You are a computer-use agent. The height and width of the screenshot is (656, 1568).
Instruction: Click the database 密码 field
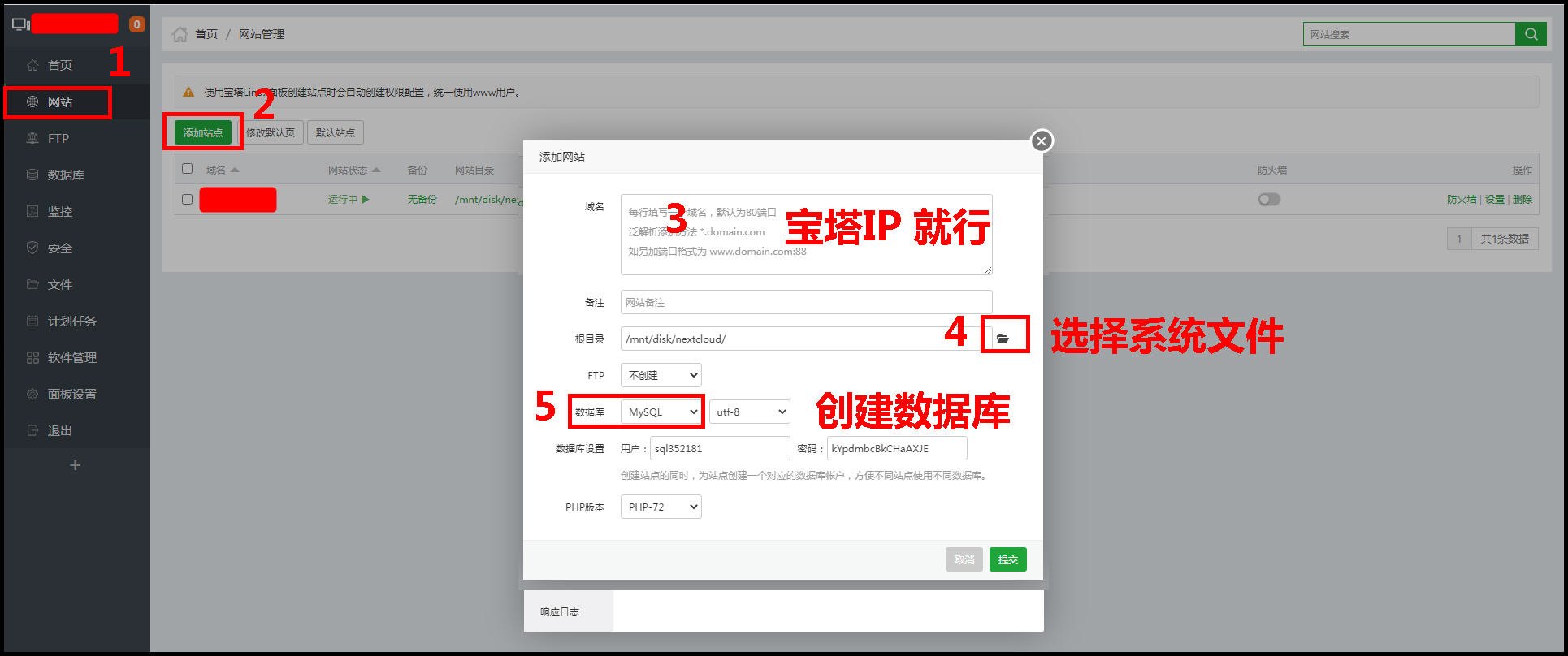point(897,448)
